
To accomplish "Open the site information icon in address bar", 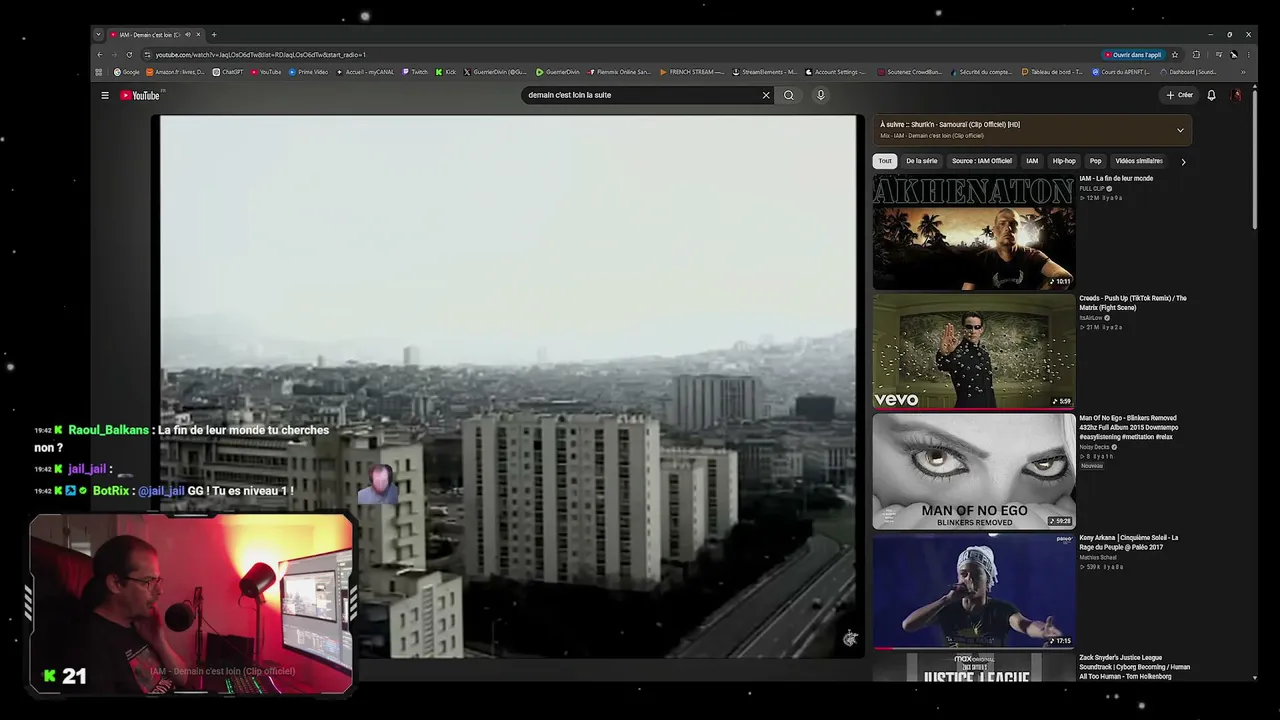I will tap(147, 55).
